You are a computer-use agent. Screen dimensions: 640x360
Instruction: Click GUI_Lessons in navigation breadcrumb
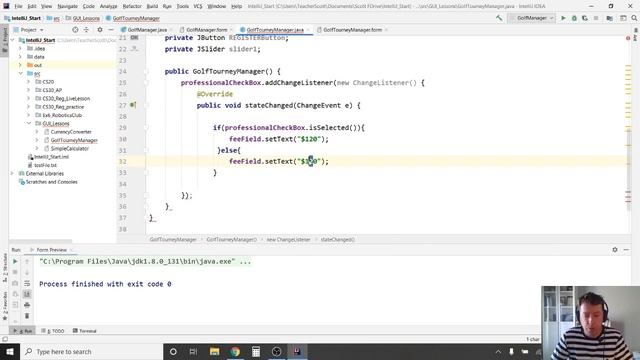pos(86,18)
